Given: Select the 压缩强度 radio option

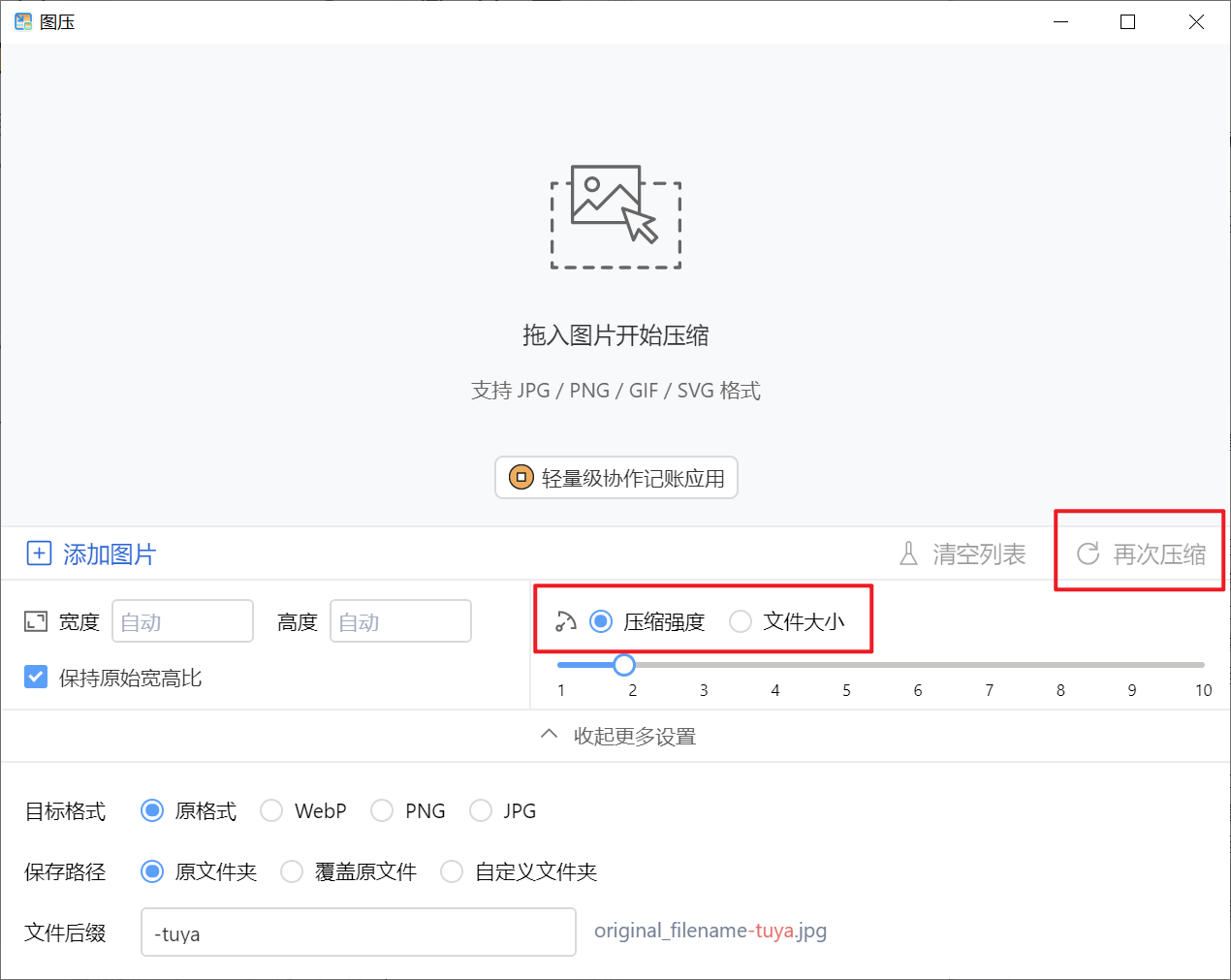Looking at the screenshot, I should click(601, 621).
